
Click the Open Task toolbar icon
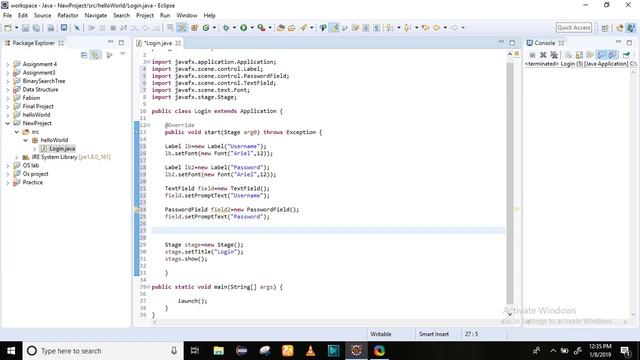tap(291, 28)
